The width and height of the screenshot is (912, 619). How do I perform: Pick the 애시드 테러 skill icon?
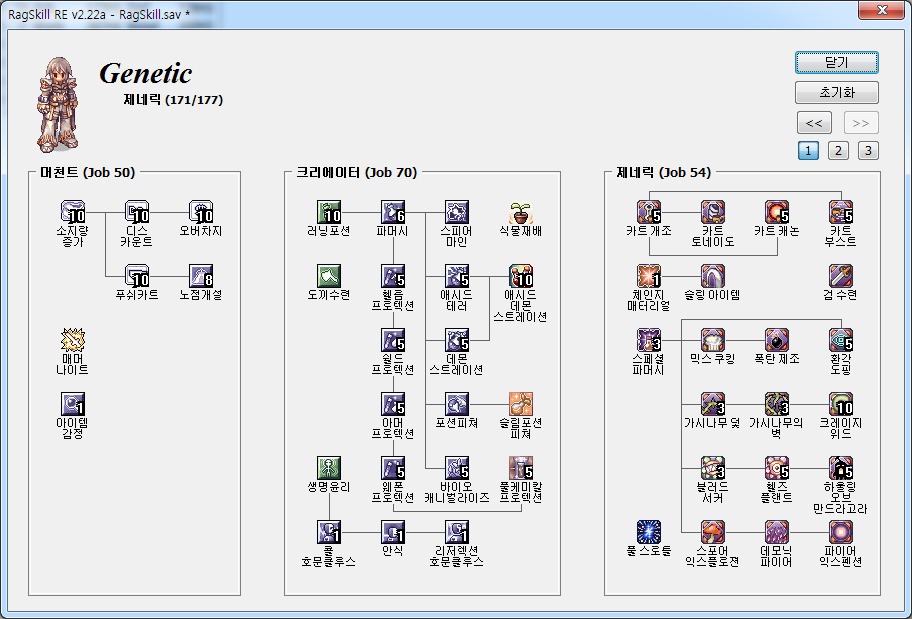[457, 276]
